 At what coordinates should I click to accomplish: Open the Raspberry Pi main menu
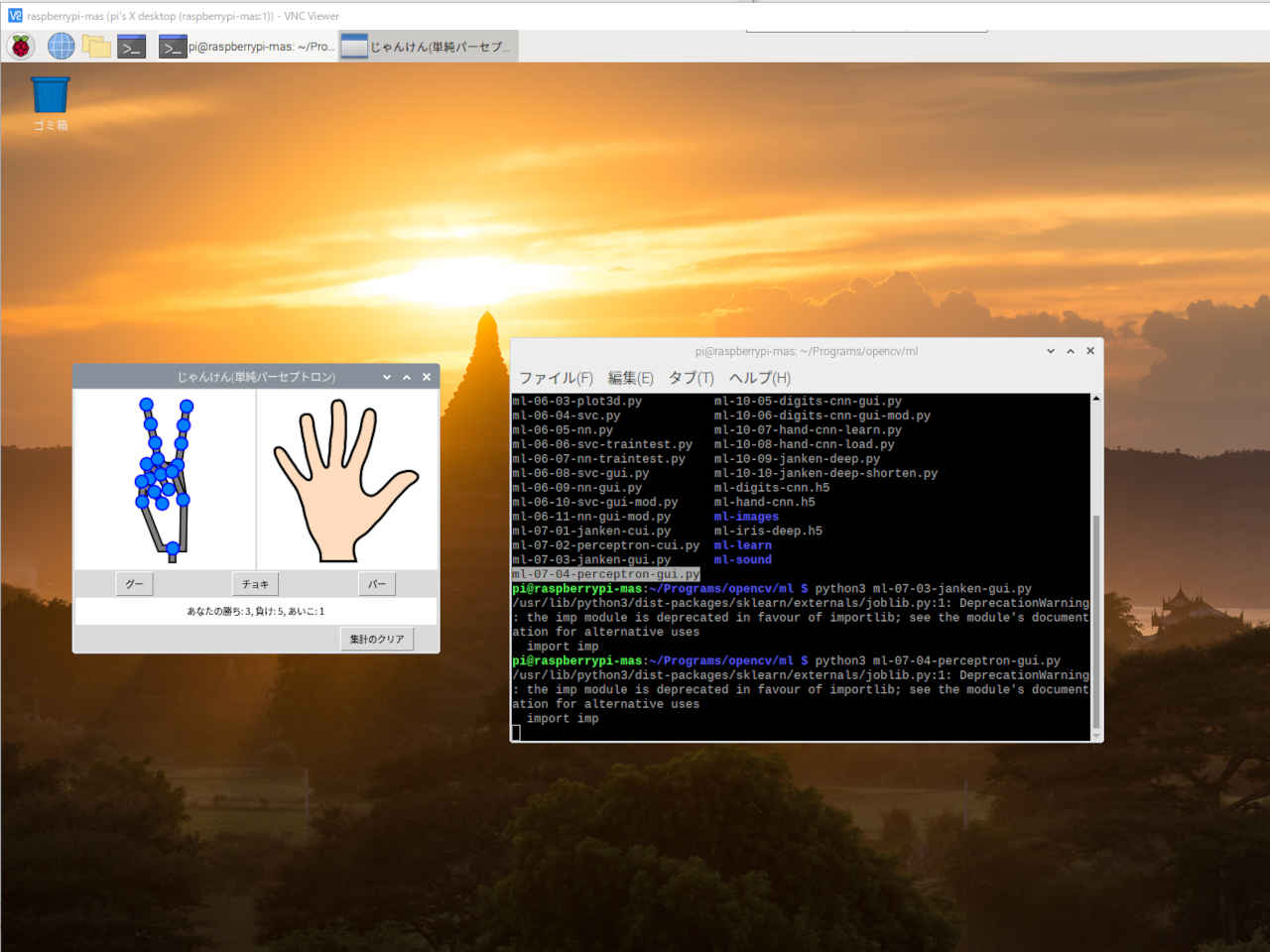point(21,46)
